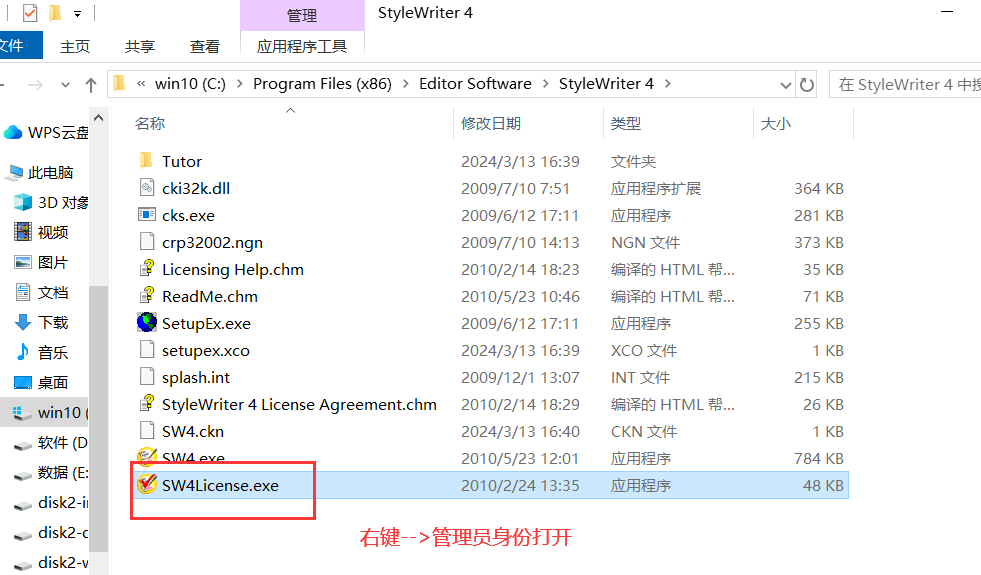Click the setupex.xco file icon
Viewport: 981px width, 575px height.
pyautogui.click(x=146, y=349)
